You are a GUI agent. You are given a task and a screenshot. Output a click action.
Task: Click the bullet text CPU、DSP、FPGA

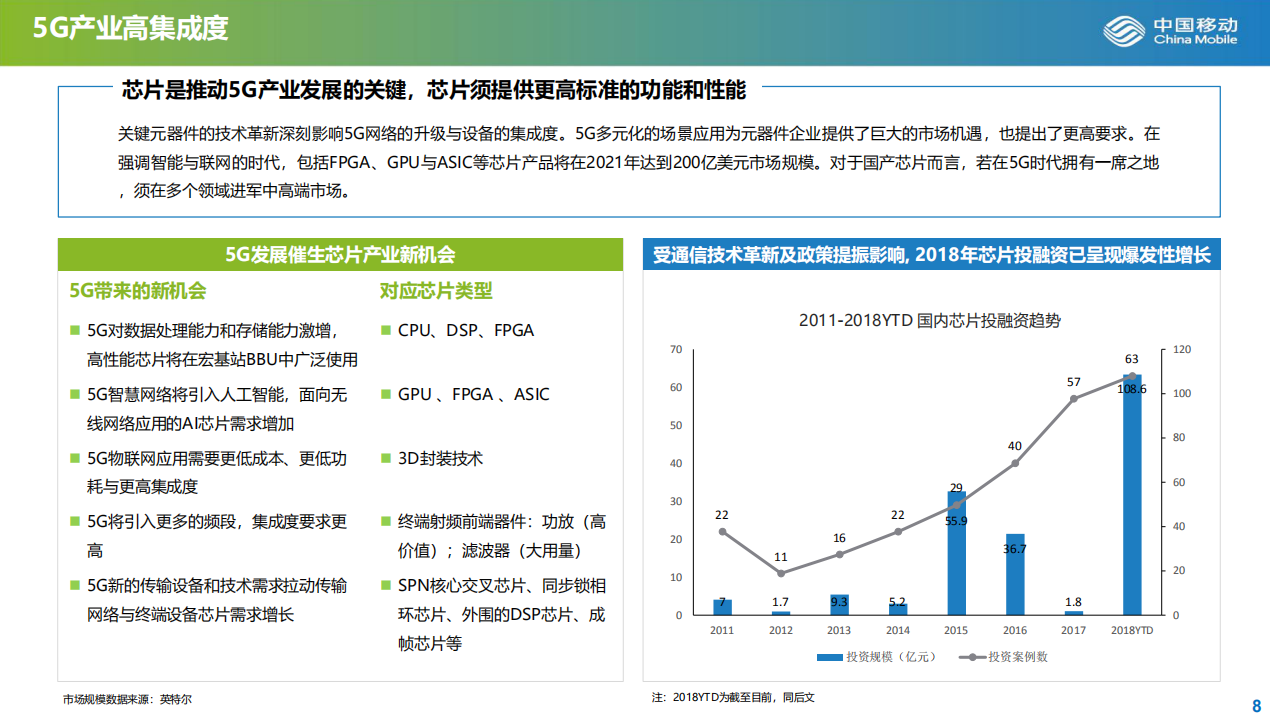(x=466, y=330)
